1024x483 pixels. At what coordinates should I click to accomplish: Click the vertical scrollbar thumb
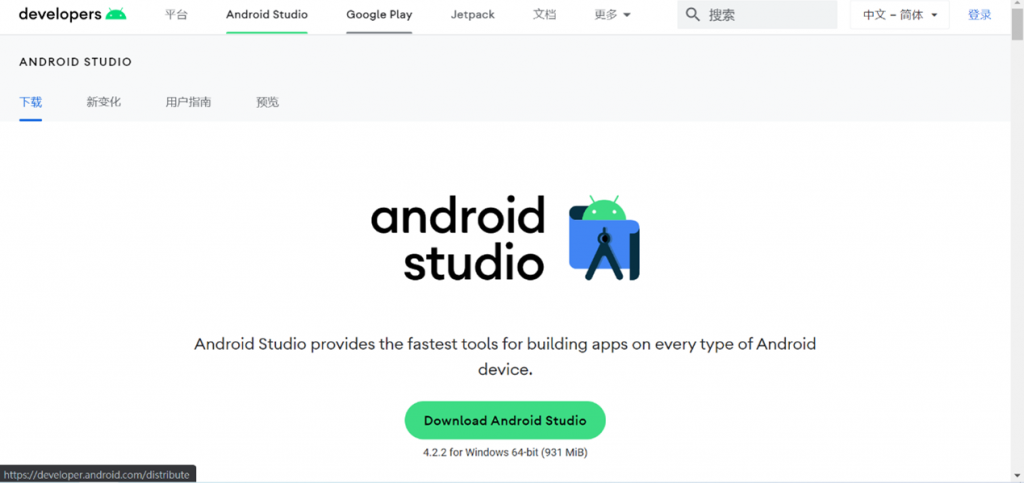pos(1017,27)
